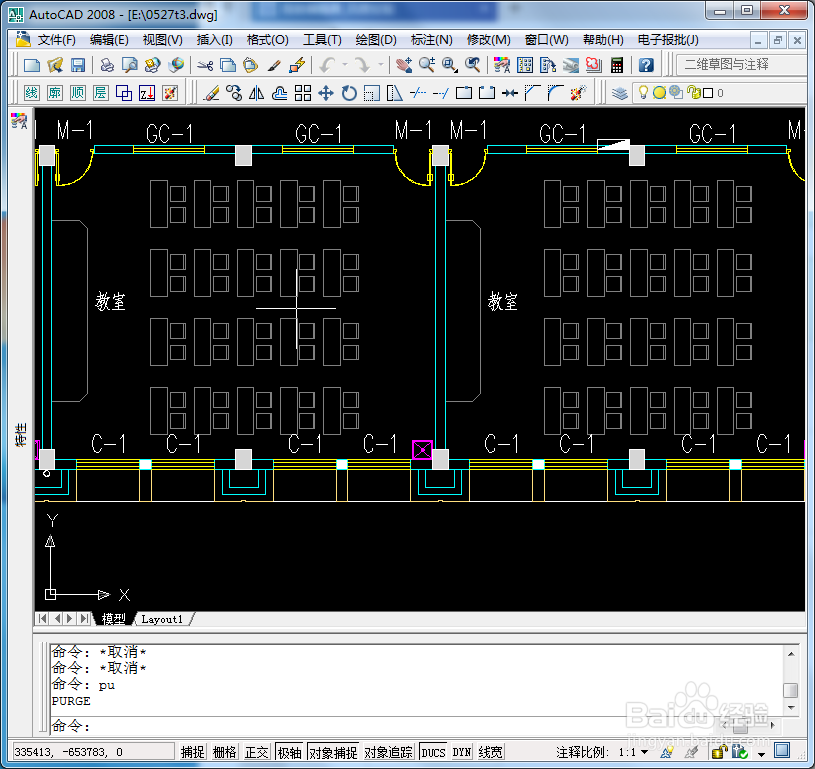This screenshot has height=769, width=815.
Task: Open the 编辑(E) menu
Action: (109, 40)
